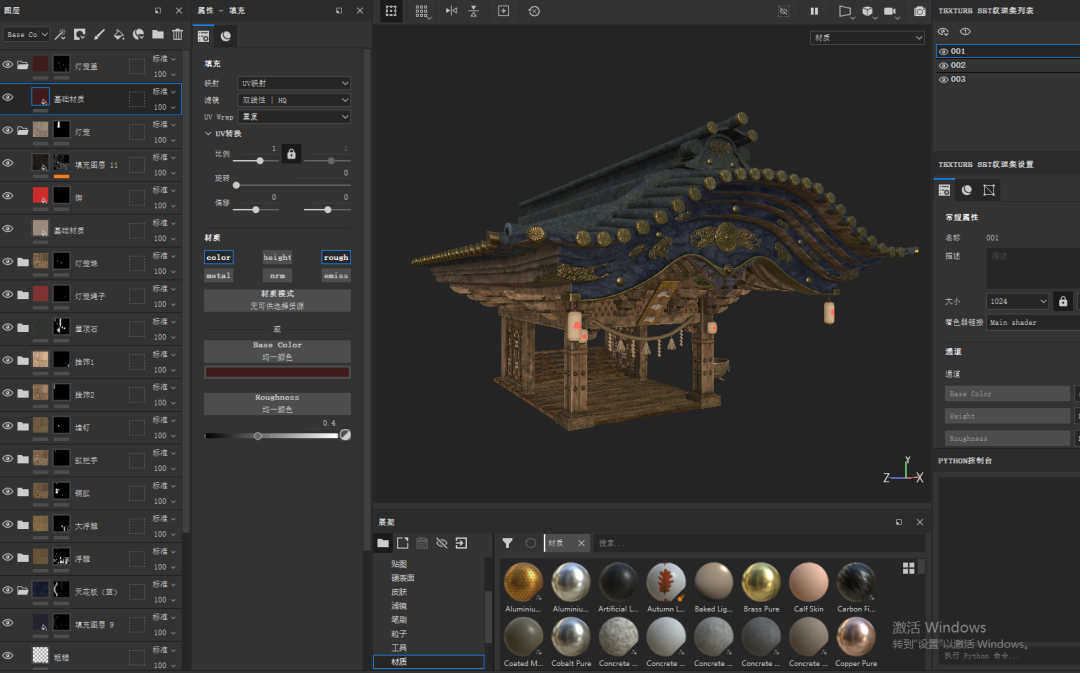Click the filter funnel icon in shelf
The width and height of the screenshot is (1080, 673).
(507, 543)
